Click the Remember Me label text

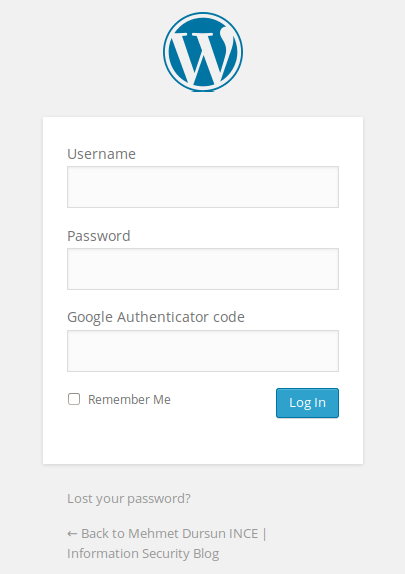(129, 399)
